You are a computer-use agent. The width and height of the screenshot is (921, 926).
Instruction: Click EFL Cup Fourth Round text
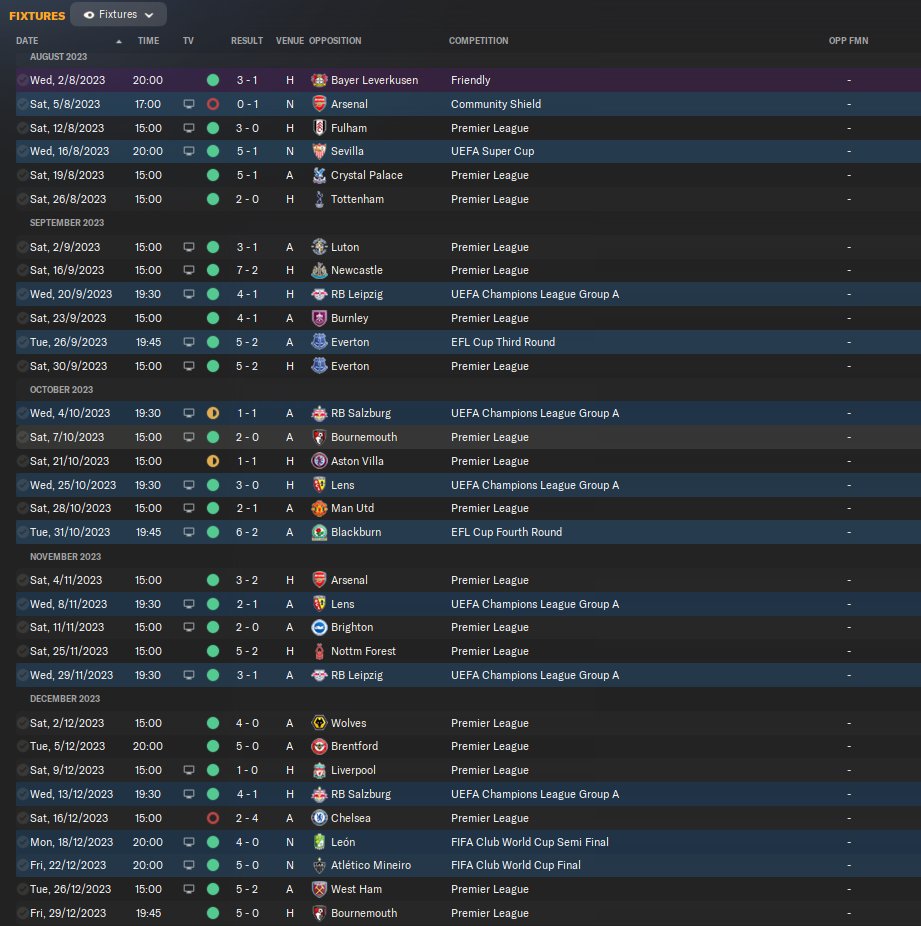point(506,533)
